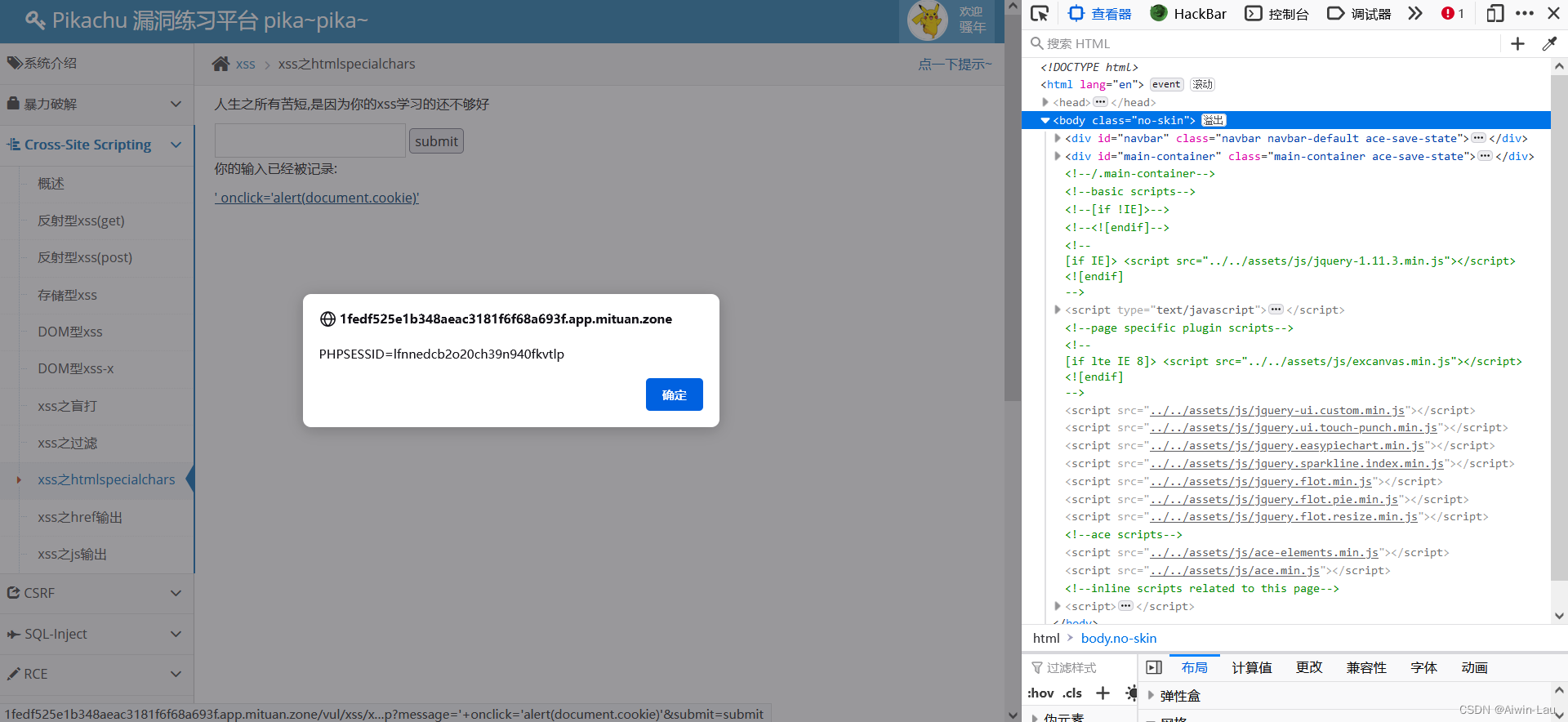The image size is (1568, 722).
Task: Switch to the 布局 layout tab
Action: 1194,667
